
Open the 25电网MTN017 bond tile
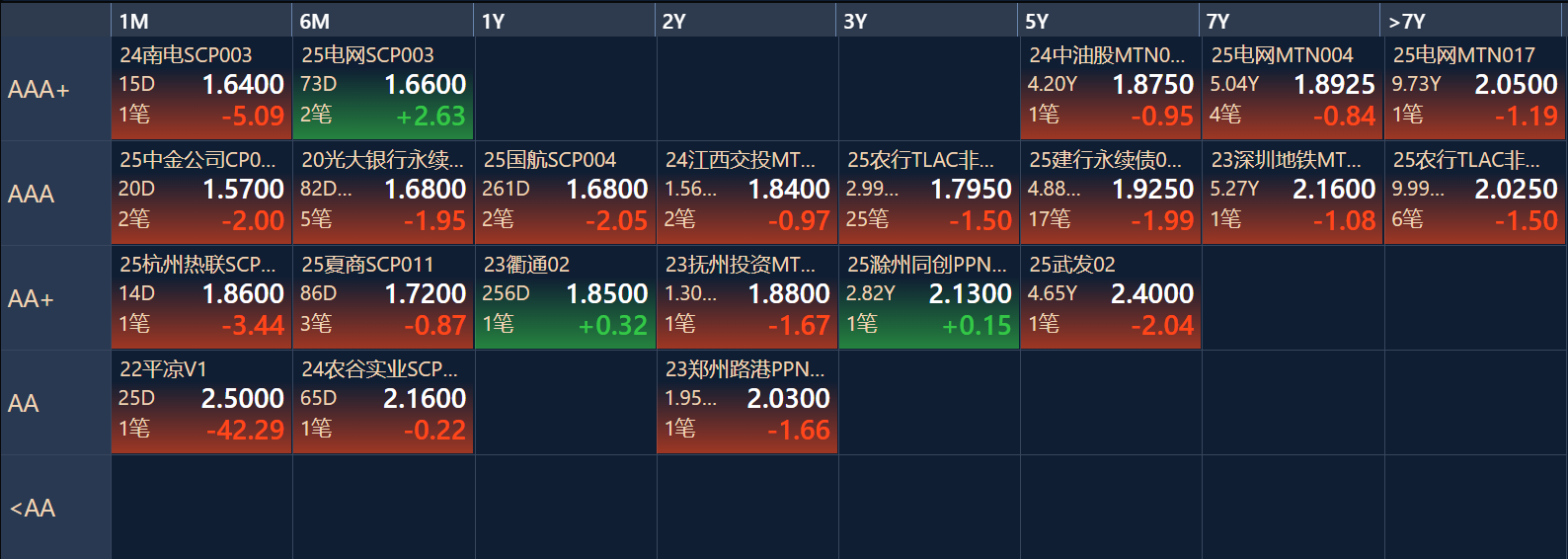click(x=1474, y=89)
